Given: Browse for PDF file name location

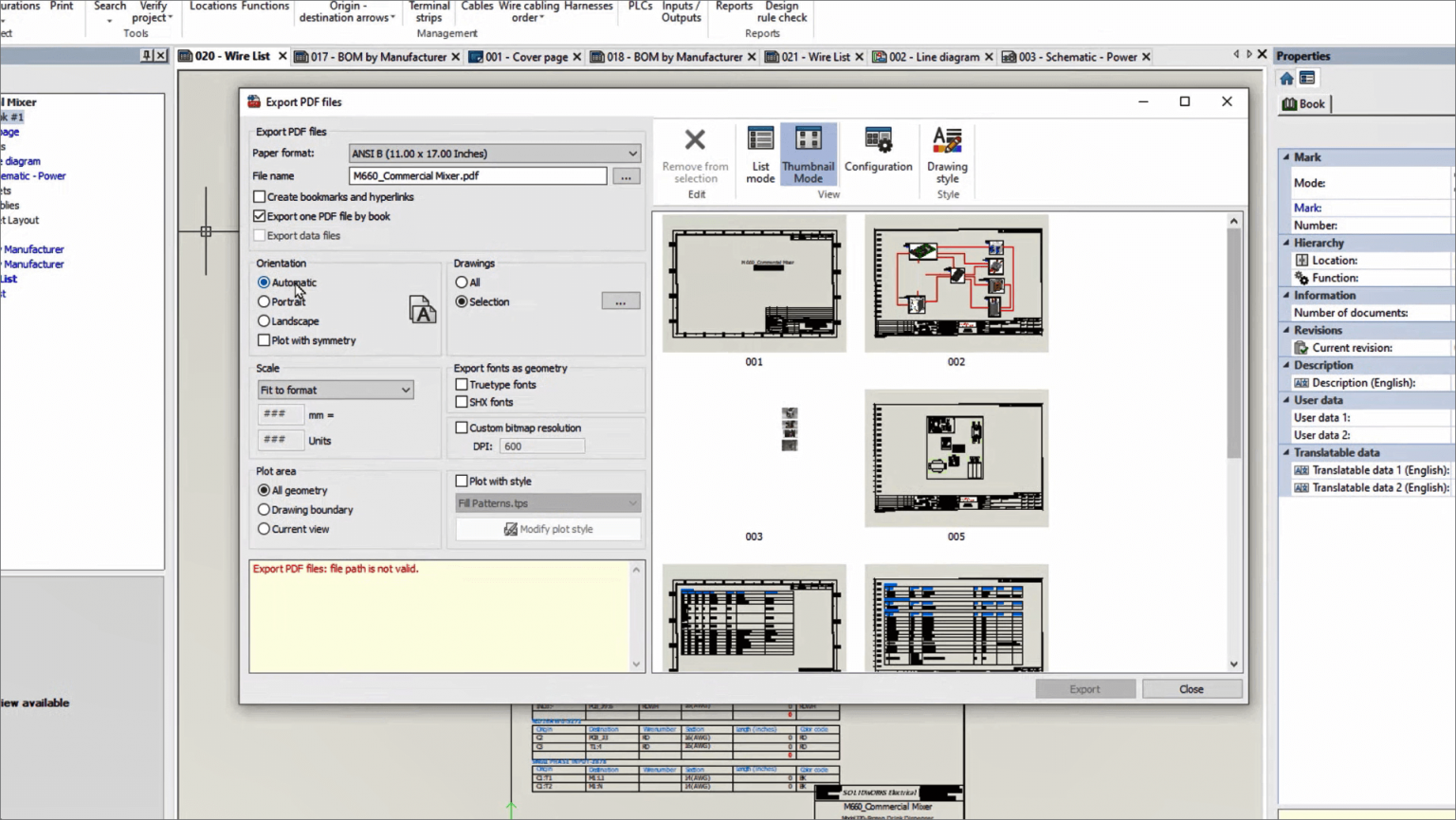Looking at the screenshot, I should point(626,176).
